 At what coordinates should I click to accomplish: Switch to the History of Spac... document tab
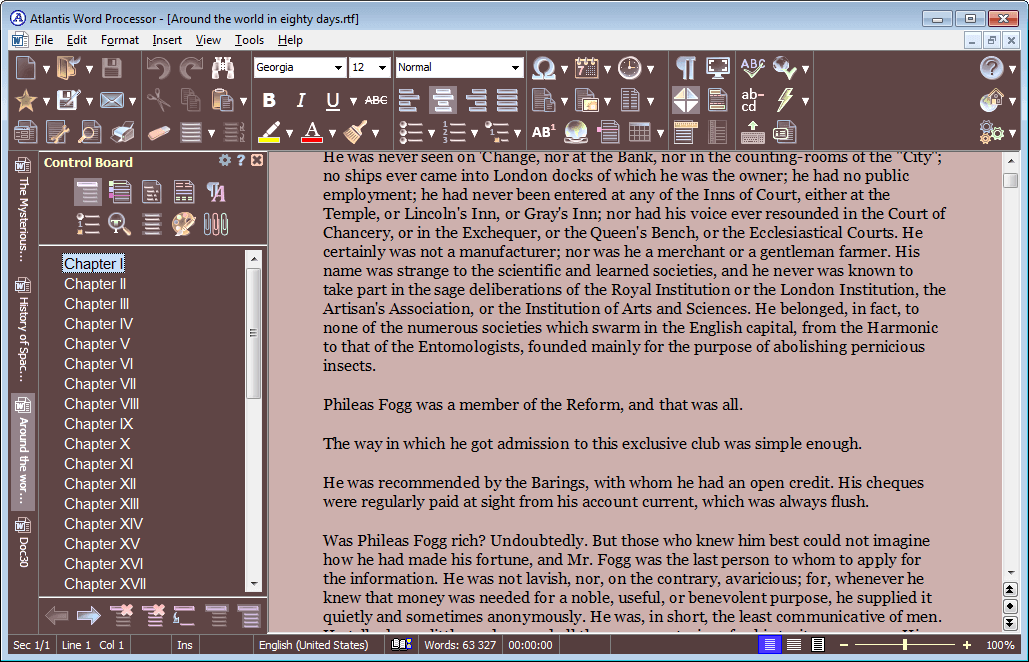point(23,331)
